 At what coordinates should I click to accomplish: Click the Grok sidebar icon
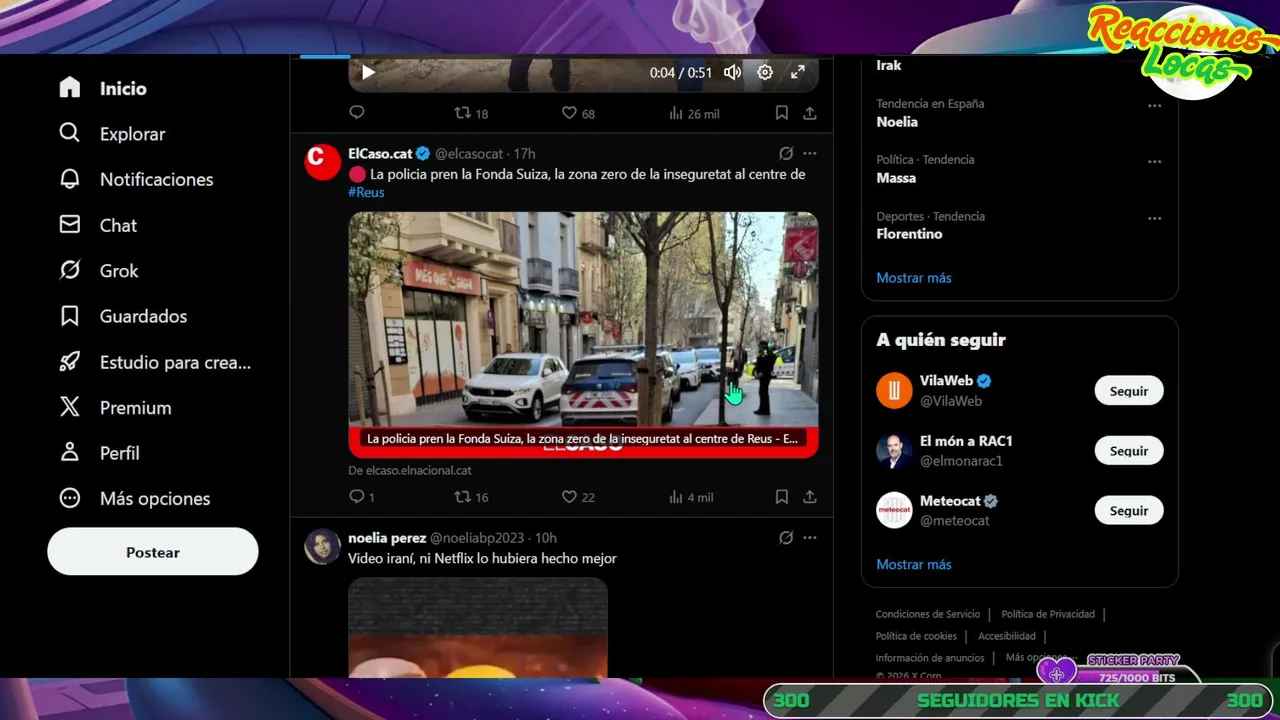(x=69, y=270)
